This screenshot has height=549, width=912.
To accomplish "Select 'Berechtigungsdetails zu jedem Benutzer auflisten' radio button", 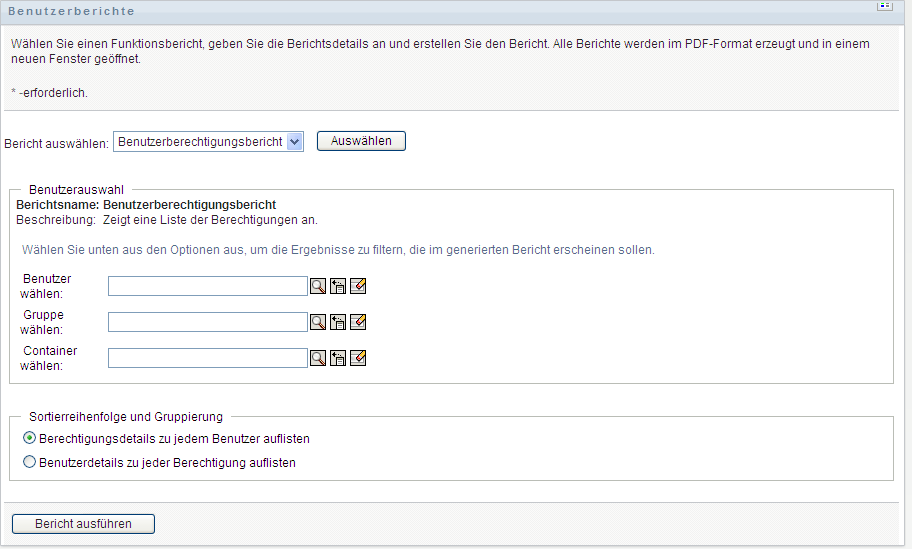I will (29, 439).
